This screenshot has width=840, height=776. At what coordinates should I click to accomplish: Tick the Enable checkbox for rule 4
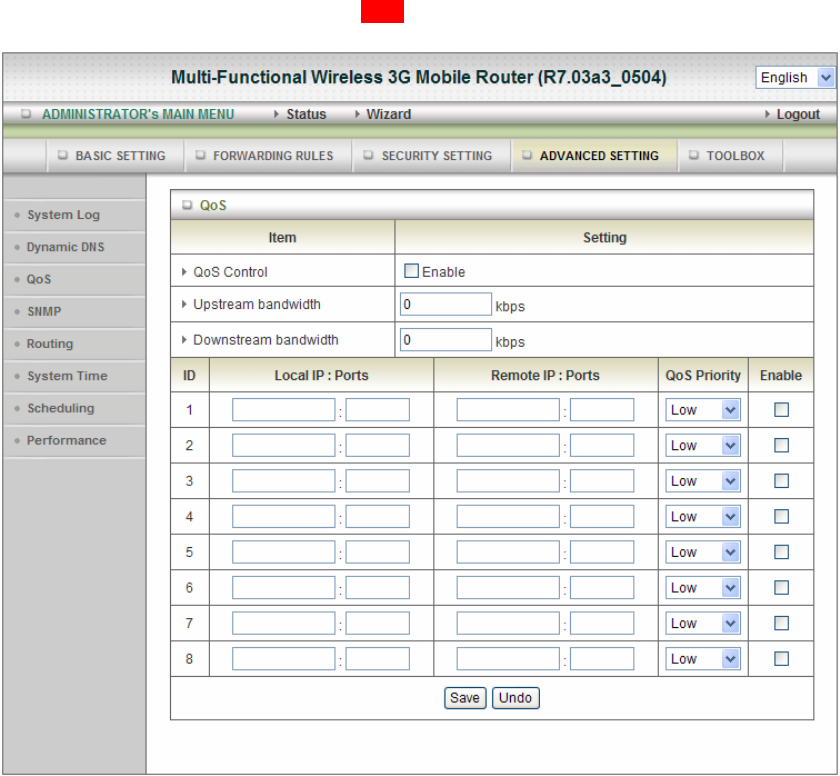781,516
